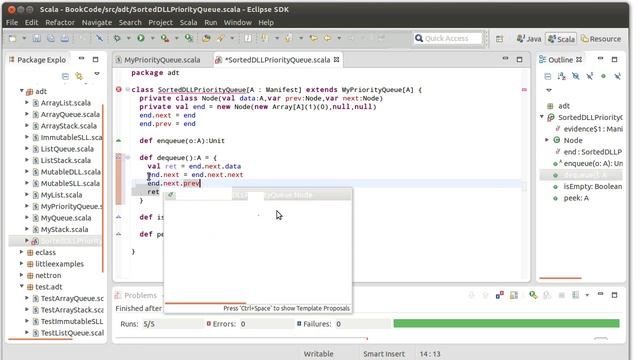Click the Run Last Tool (external tools) icon
The height and width of the screenshot is (360, 640).
point(165,38)
